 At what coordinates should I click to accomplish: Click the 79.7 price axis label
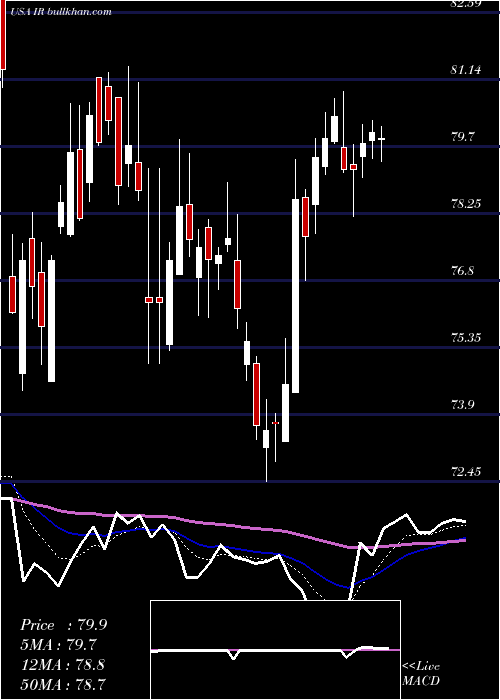coord(462,137)
